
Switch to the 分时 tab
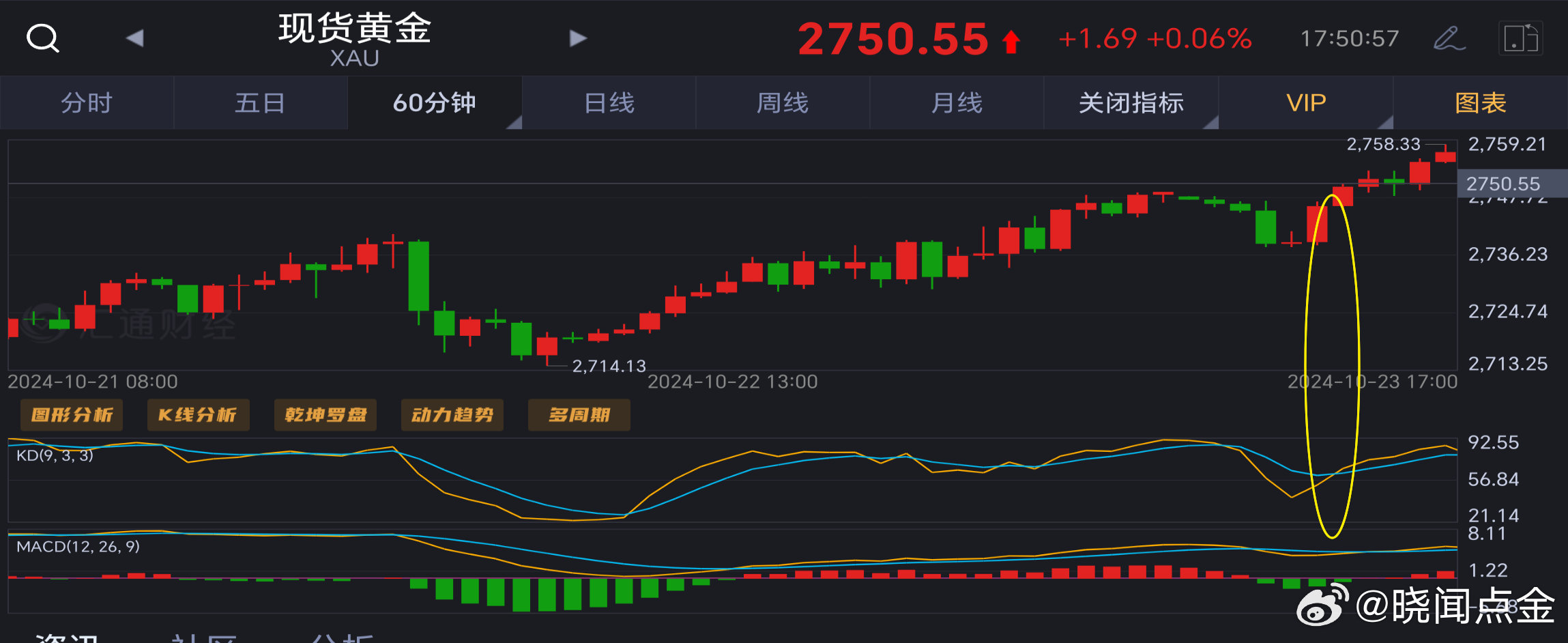pos(87,103)
